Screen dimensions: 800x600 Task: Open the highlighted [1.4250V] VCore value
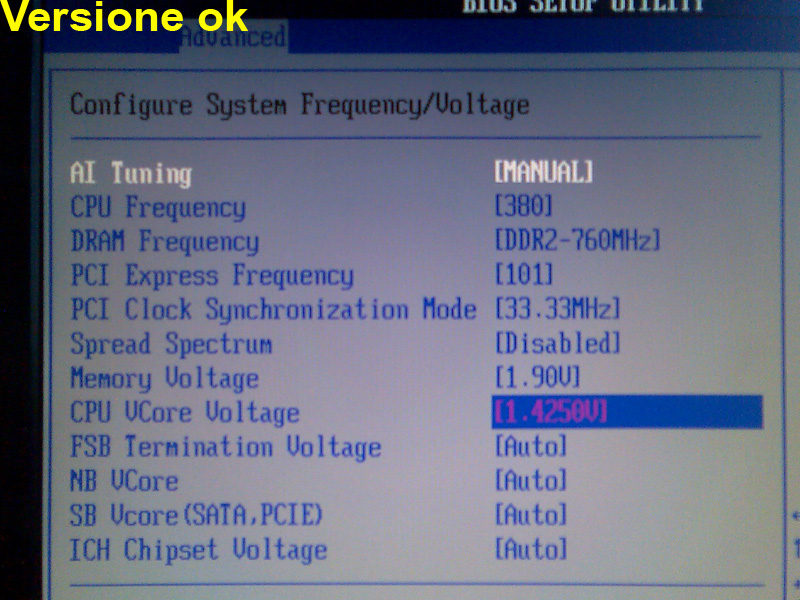click(627, 411)
